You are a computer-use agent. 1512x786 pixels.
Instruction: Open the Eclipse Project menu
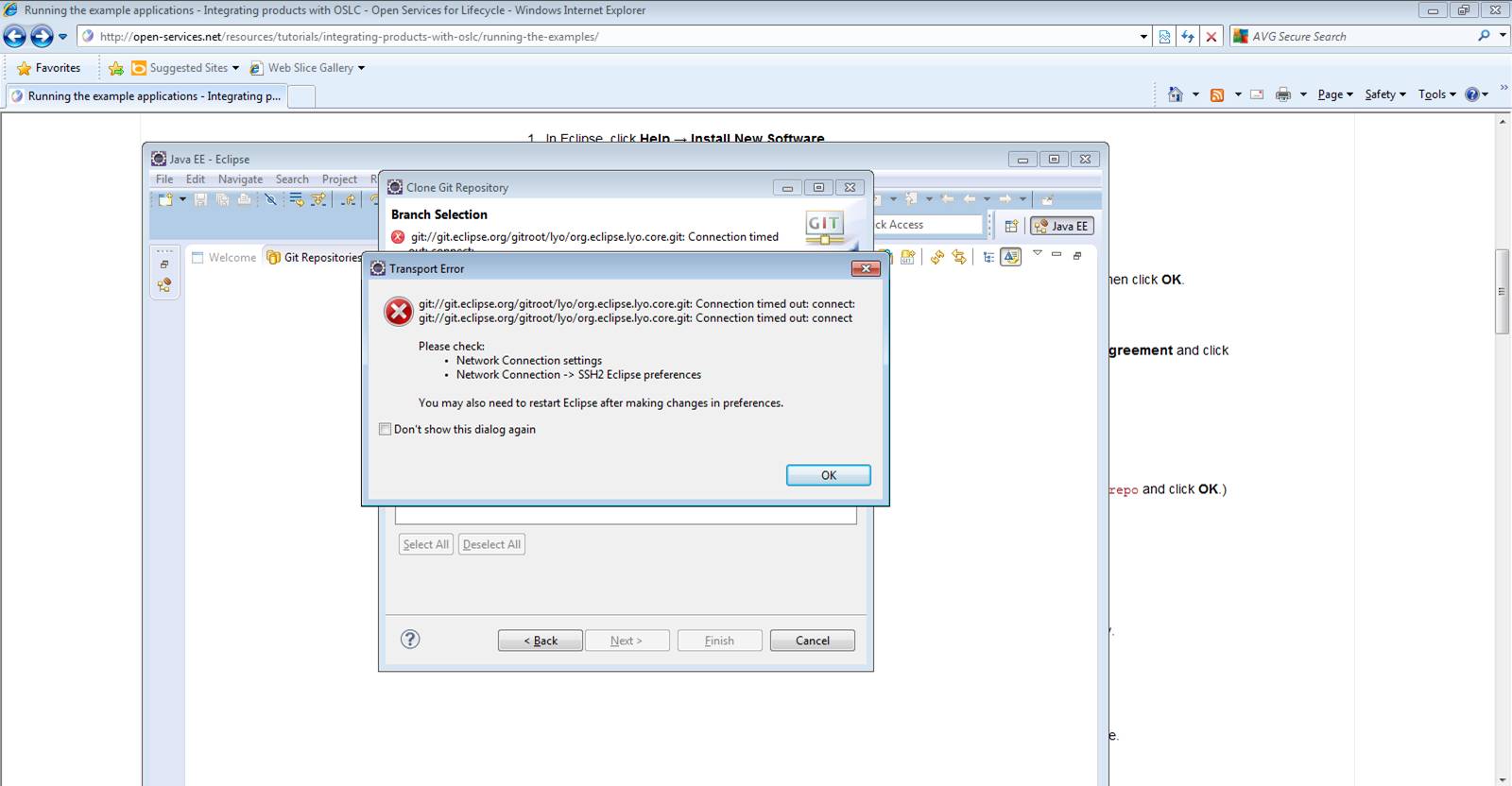[x=339, y=179]
